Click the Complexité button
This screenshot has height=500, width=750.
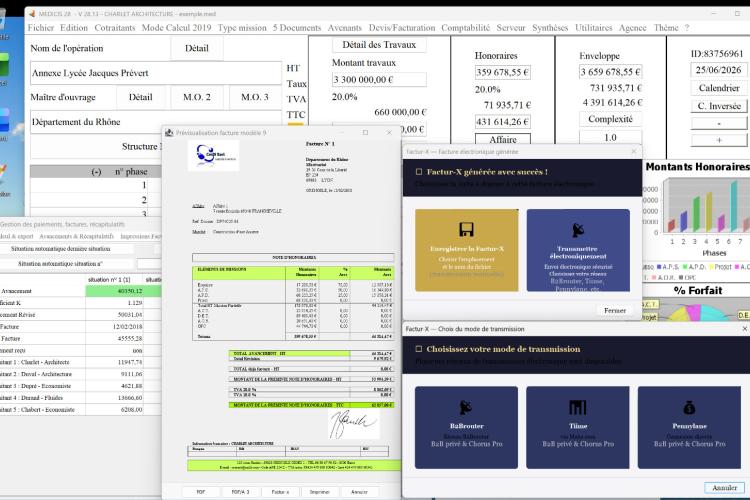[610, 119]
